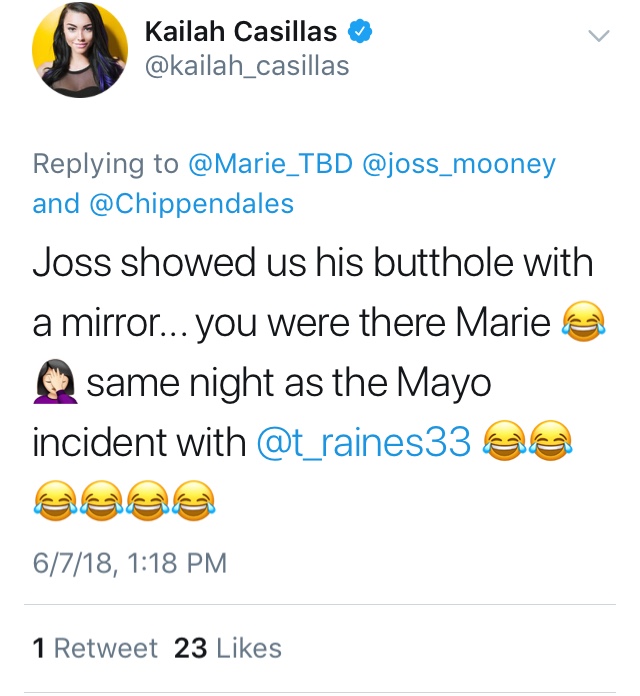Open the @Marie_TBD reply mention
Viewport: 640px width, 696px height.
pos(271,164)
